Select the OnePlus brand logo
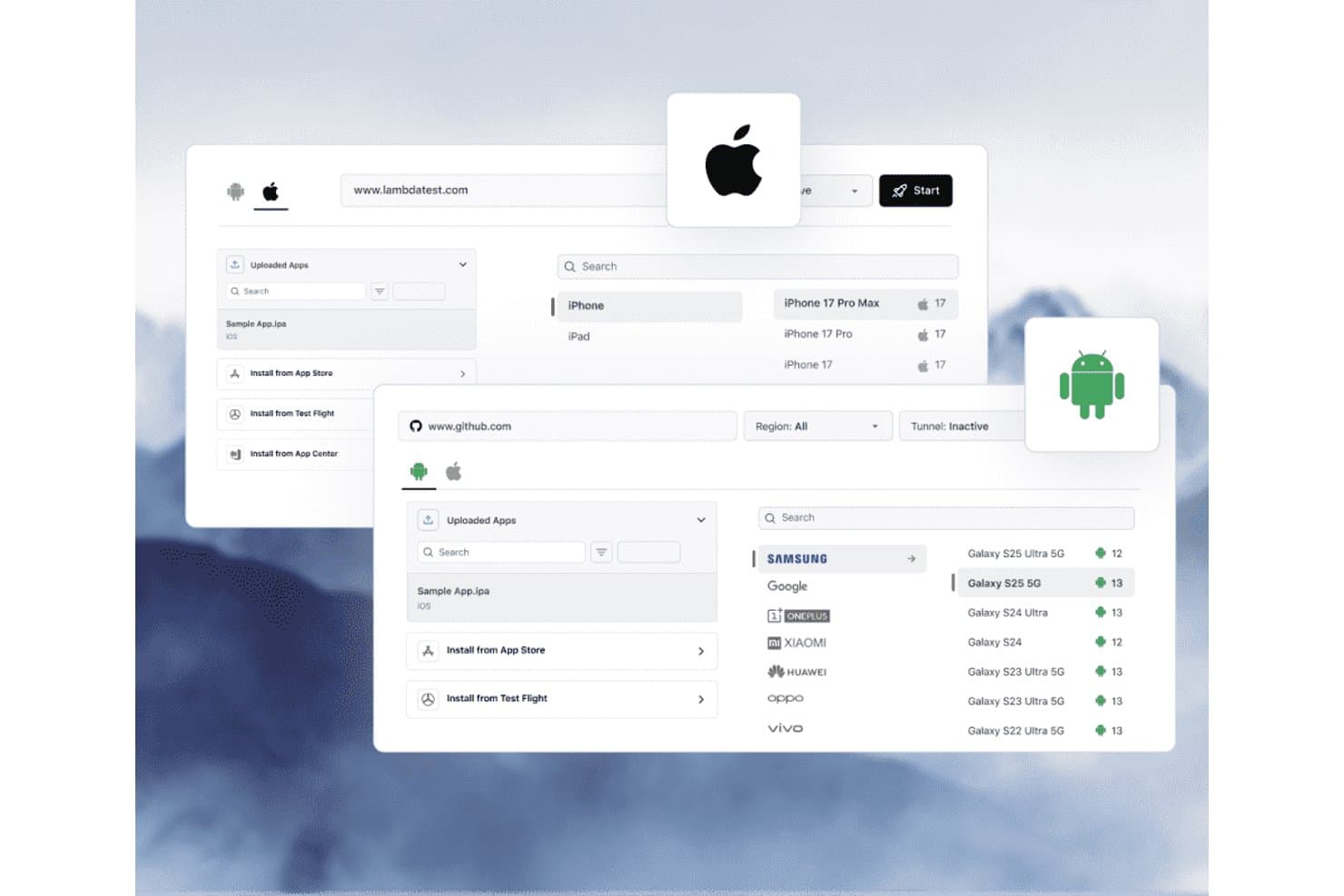This screenshot has height=896, width=1344. (x=798, y=615)
